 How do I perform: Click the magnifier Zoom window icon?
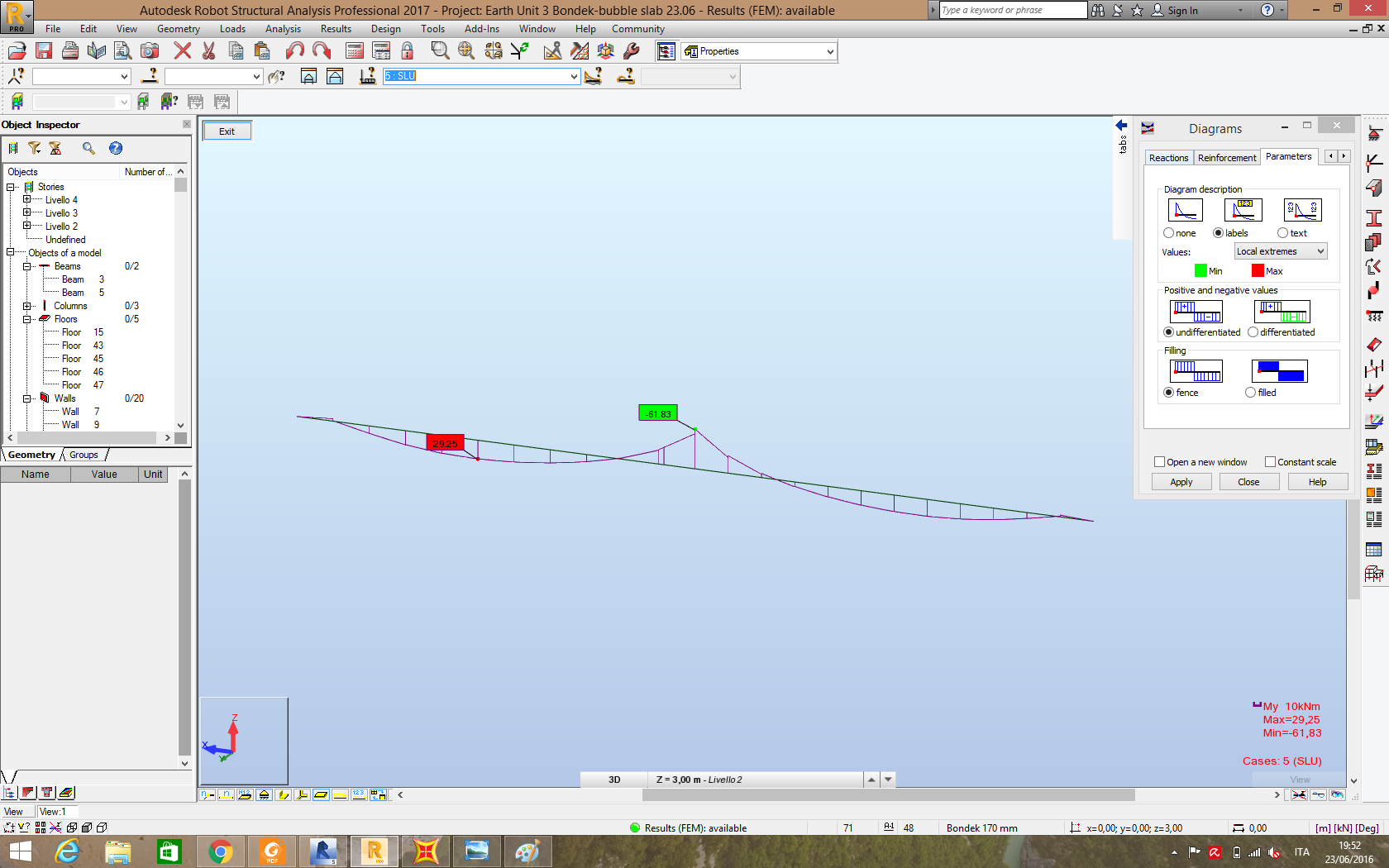click(441, 51)
